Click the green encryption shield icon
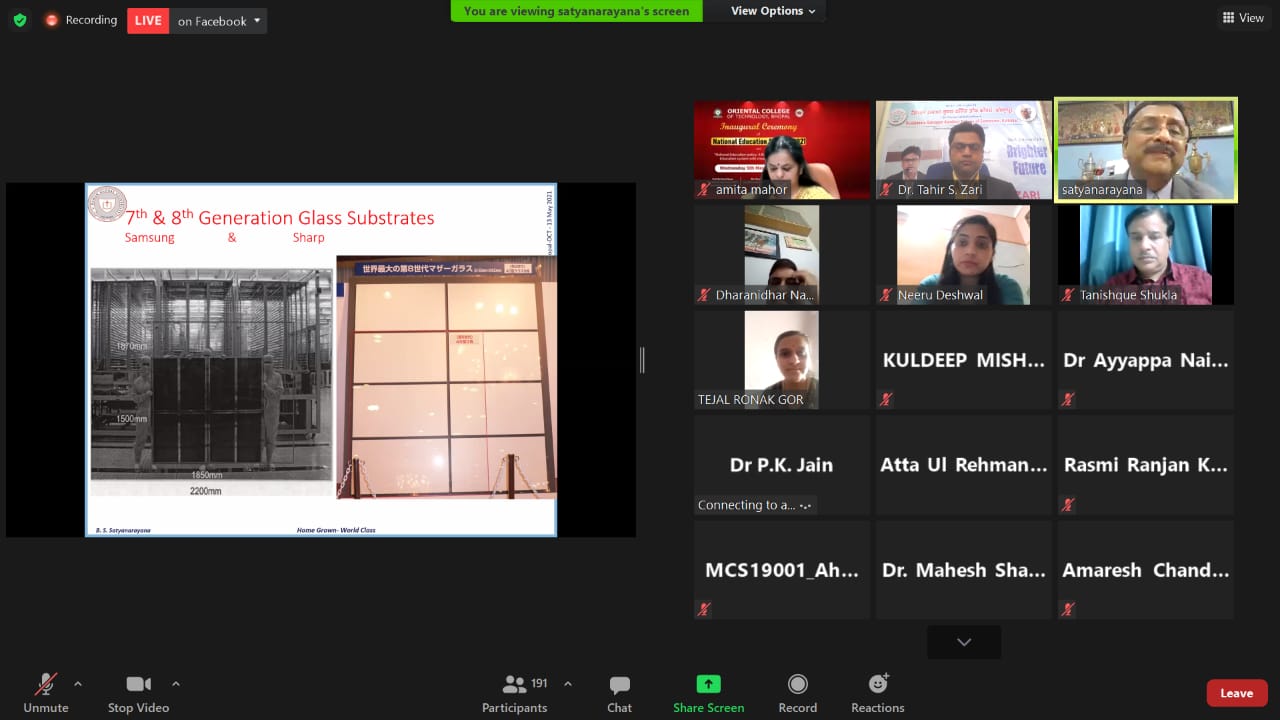1280x720 pixels. coord(19,20)
